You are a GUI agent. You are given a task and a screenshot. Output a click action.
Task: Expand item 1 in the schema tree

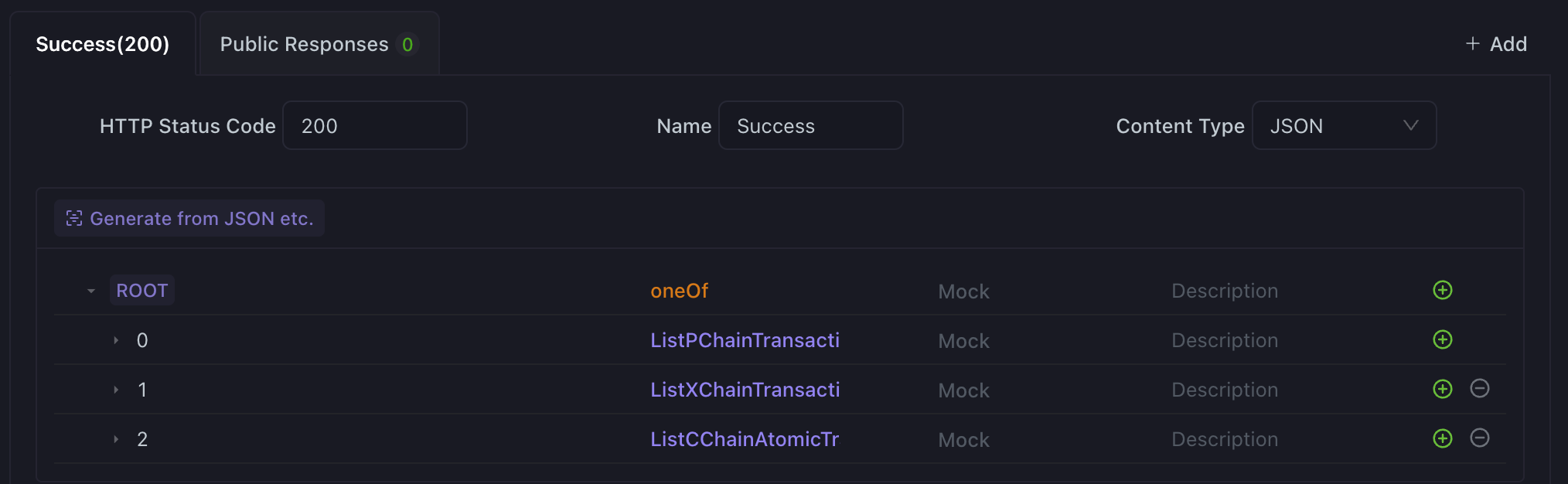116,390
